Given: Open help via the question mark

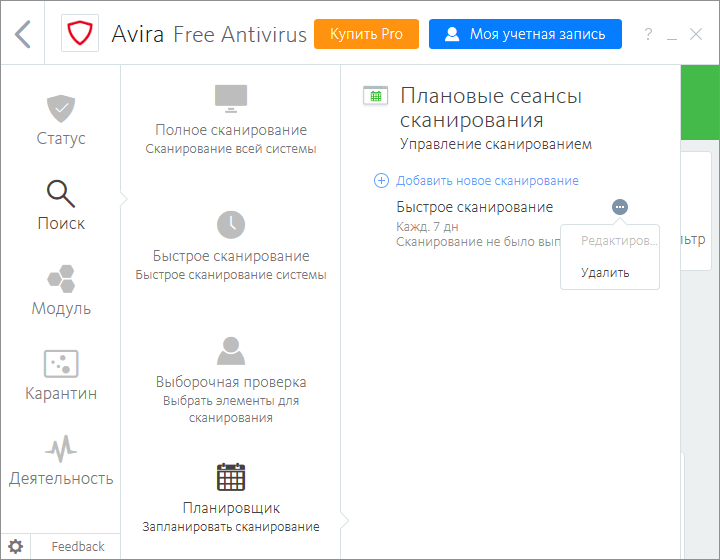Looking at the screenshot, I should pos(648,35).
